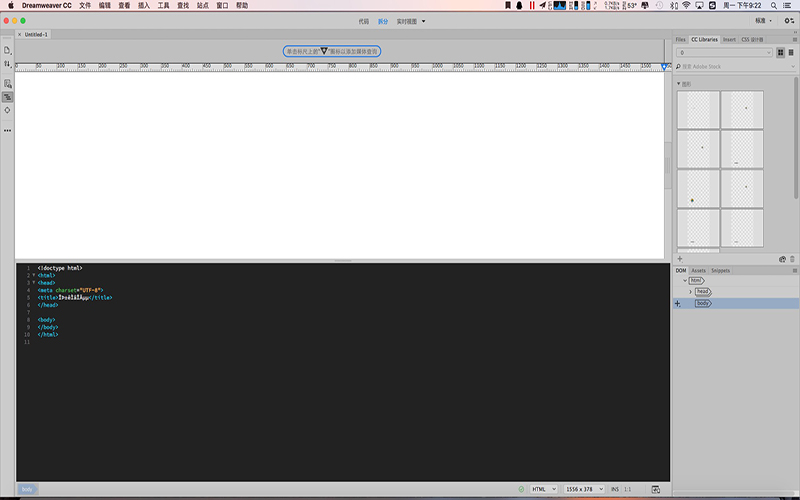Open DOM panel options menu
This screenshot has width=800, height=500.
(x=794, y=270)
